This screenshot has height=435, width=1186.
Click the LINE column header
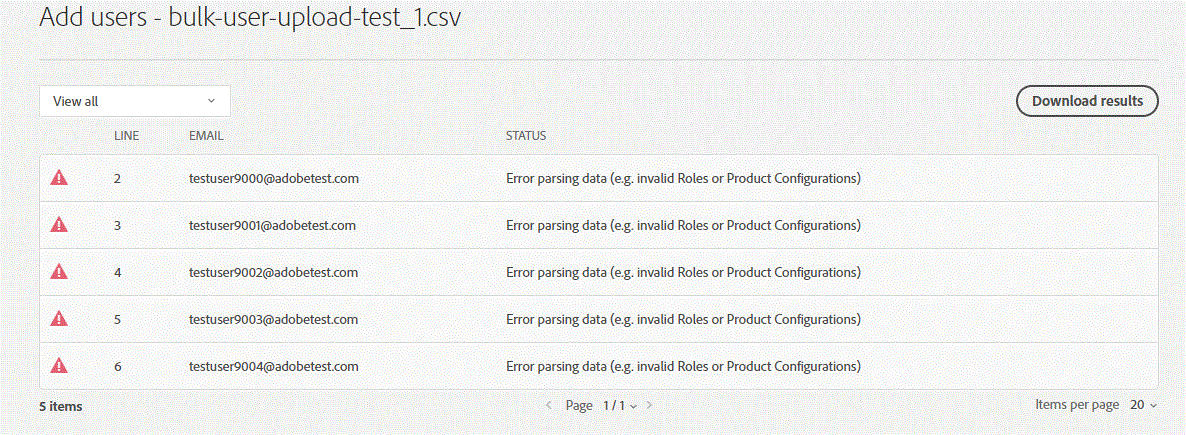[x=126, y=136]
